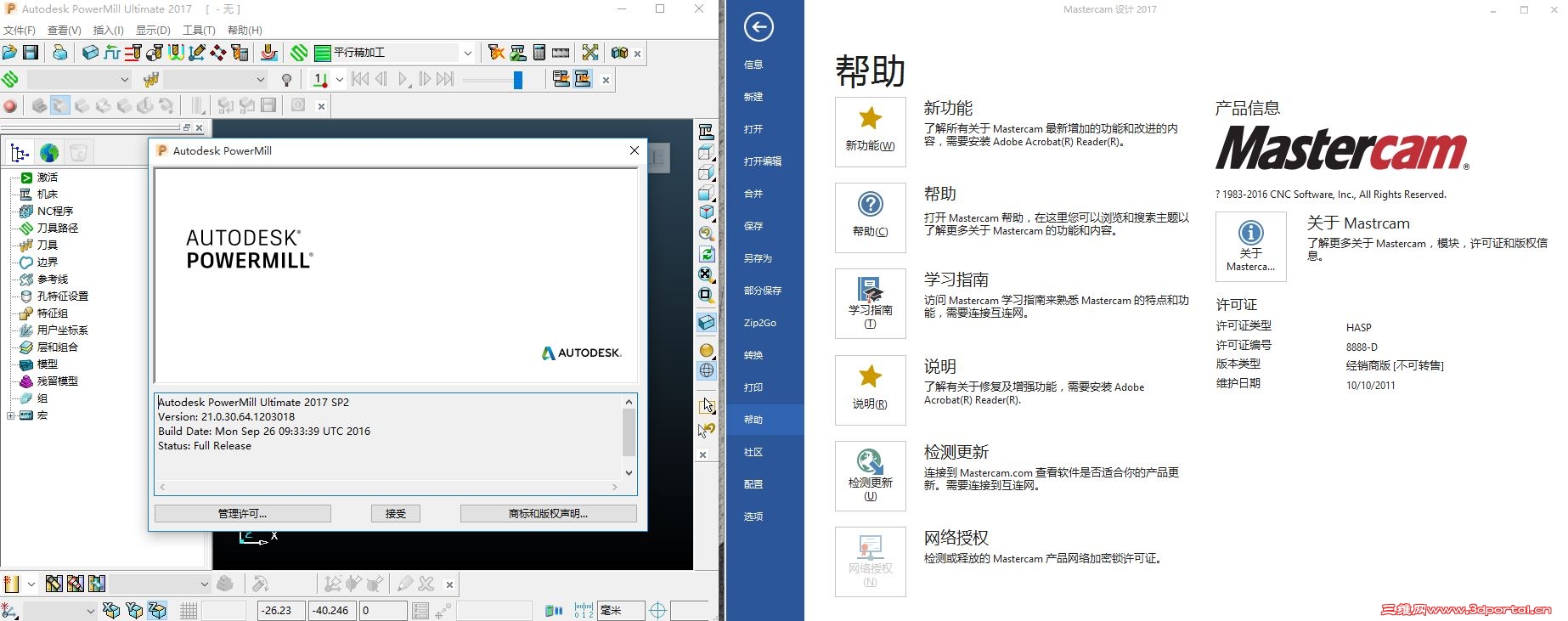Select 配置 in Mastercam sidebar
The width and height of the screenshot is (1568, 621).
point(753,484)
